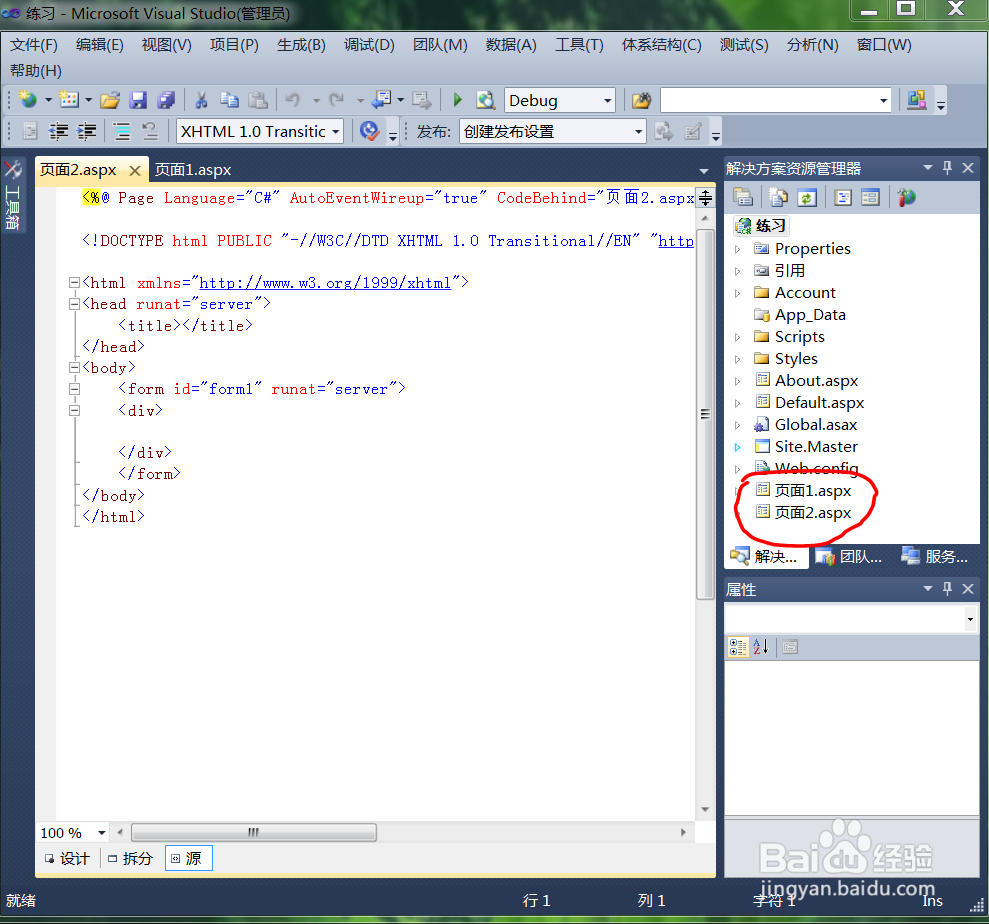Viewport: 989px width, 924px height.
Task: Collapse the html element outline
Action: [x=74, y=283]
